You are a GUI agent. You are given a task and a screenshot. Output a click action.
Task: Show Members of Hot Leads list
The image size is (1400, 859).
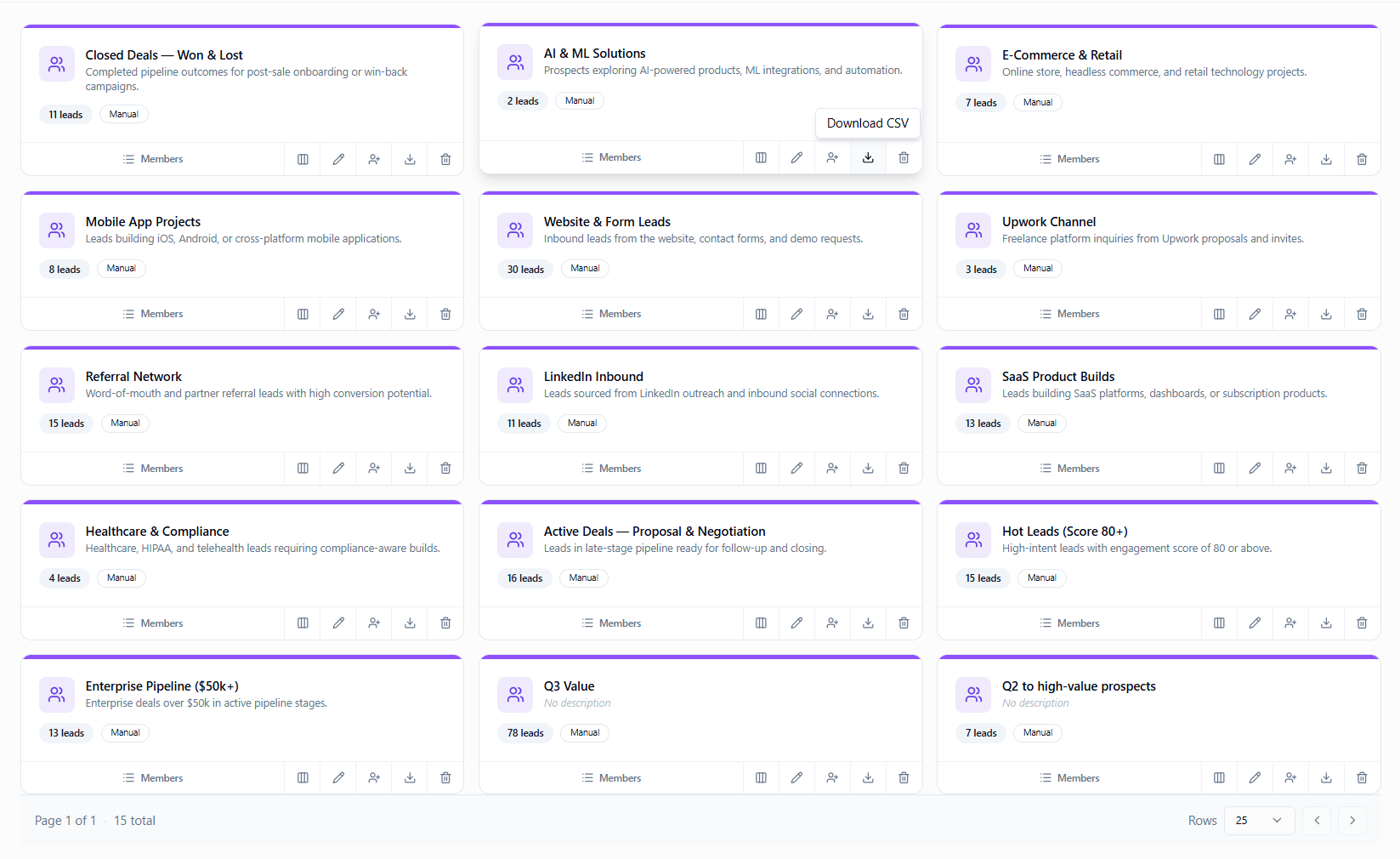pyautogui.click(x=1069, y=623)
